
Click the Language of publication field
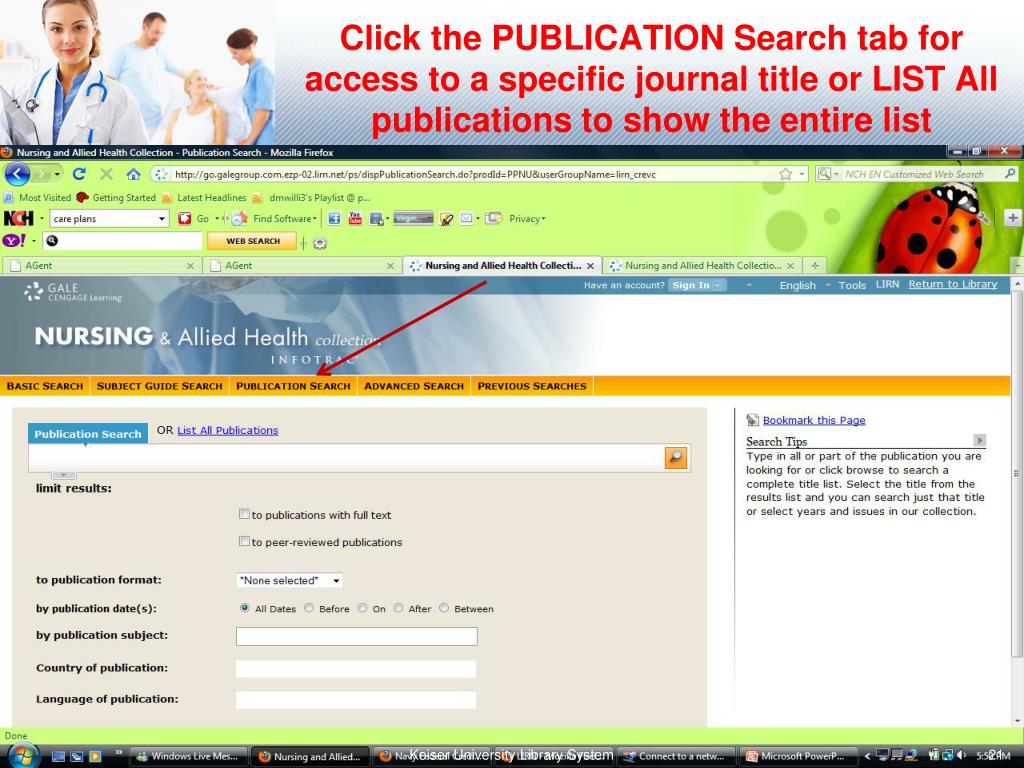pyautogui.click(x=356, y=700)
